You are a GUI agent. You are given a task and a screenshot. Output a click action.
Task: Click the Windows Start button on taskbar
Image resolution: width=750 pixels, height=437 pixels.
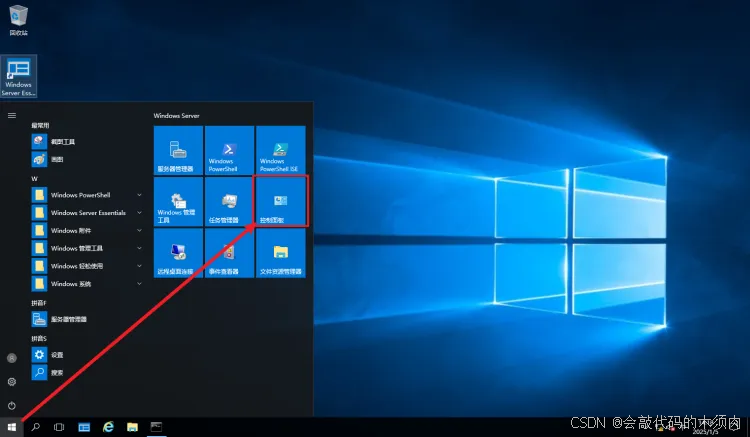coord(11,427)
